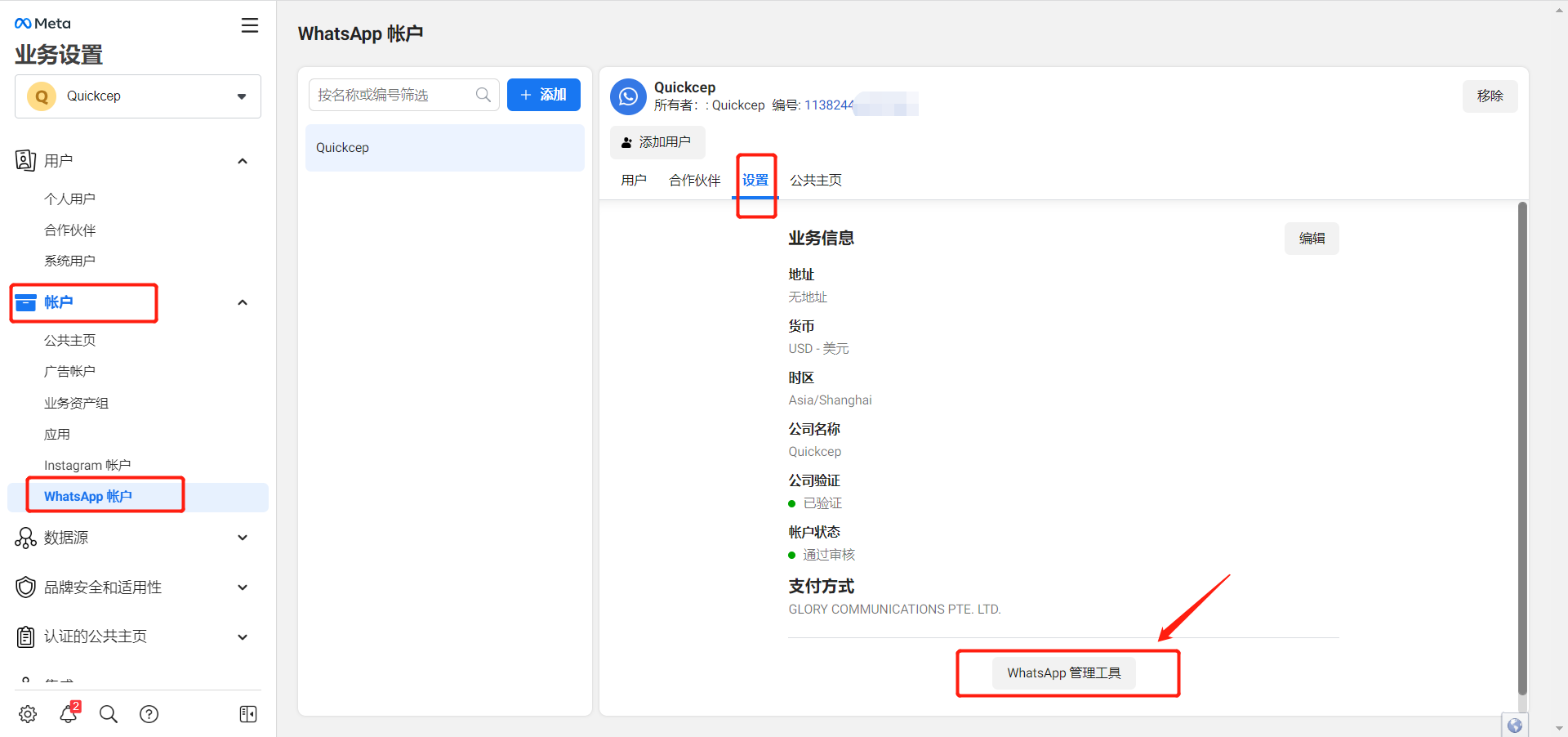Open 合作伙伴 in the sidebar

click(x=69, y=230)
